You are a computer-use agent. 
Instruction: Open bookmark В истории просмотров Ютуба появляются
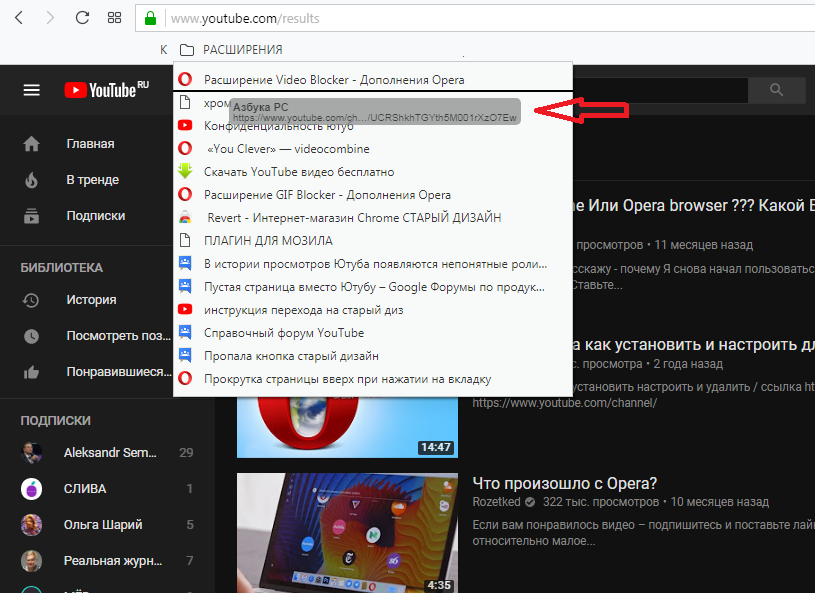373,263
